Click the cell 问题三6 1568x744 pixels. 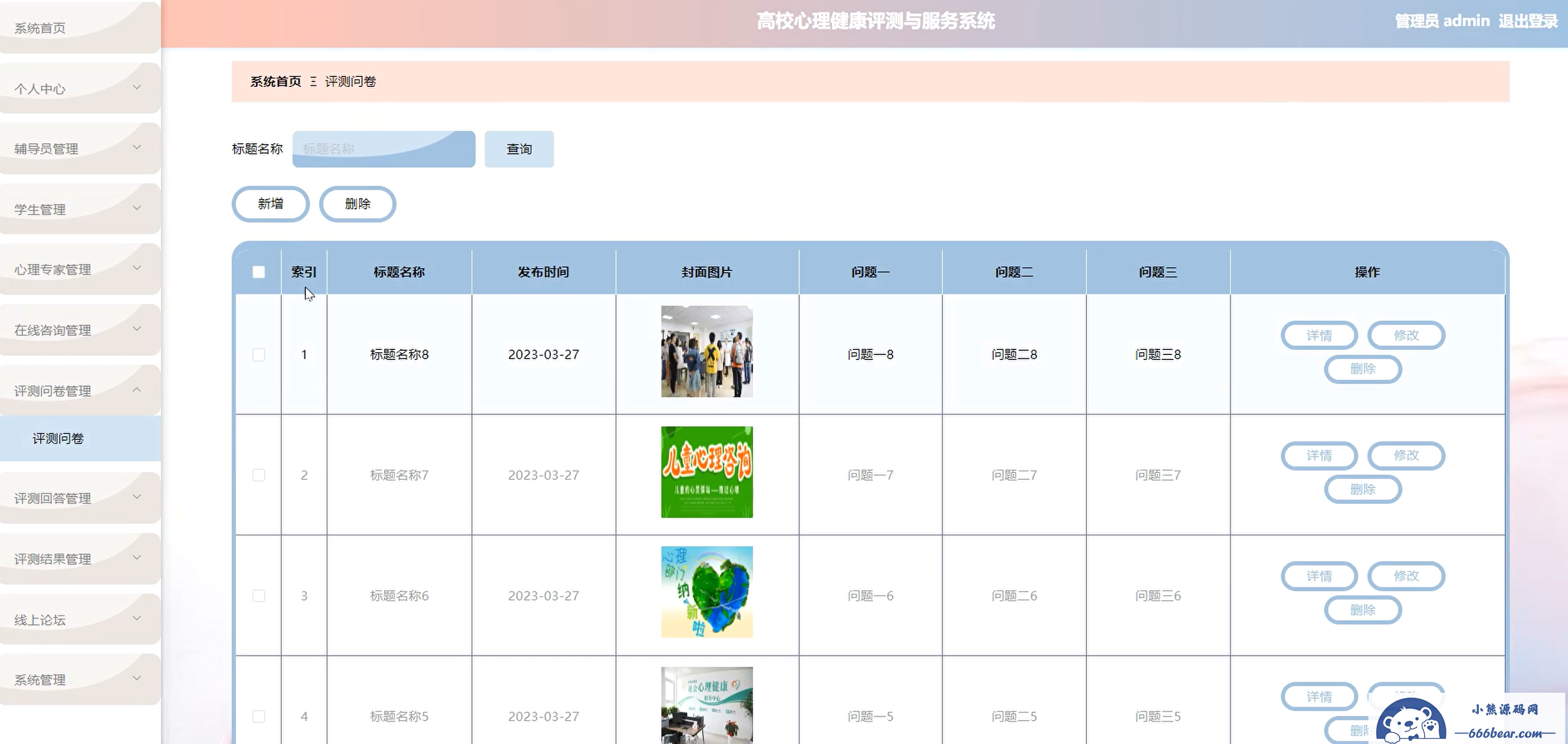[x=1158, y=596]
